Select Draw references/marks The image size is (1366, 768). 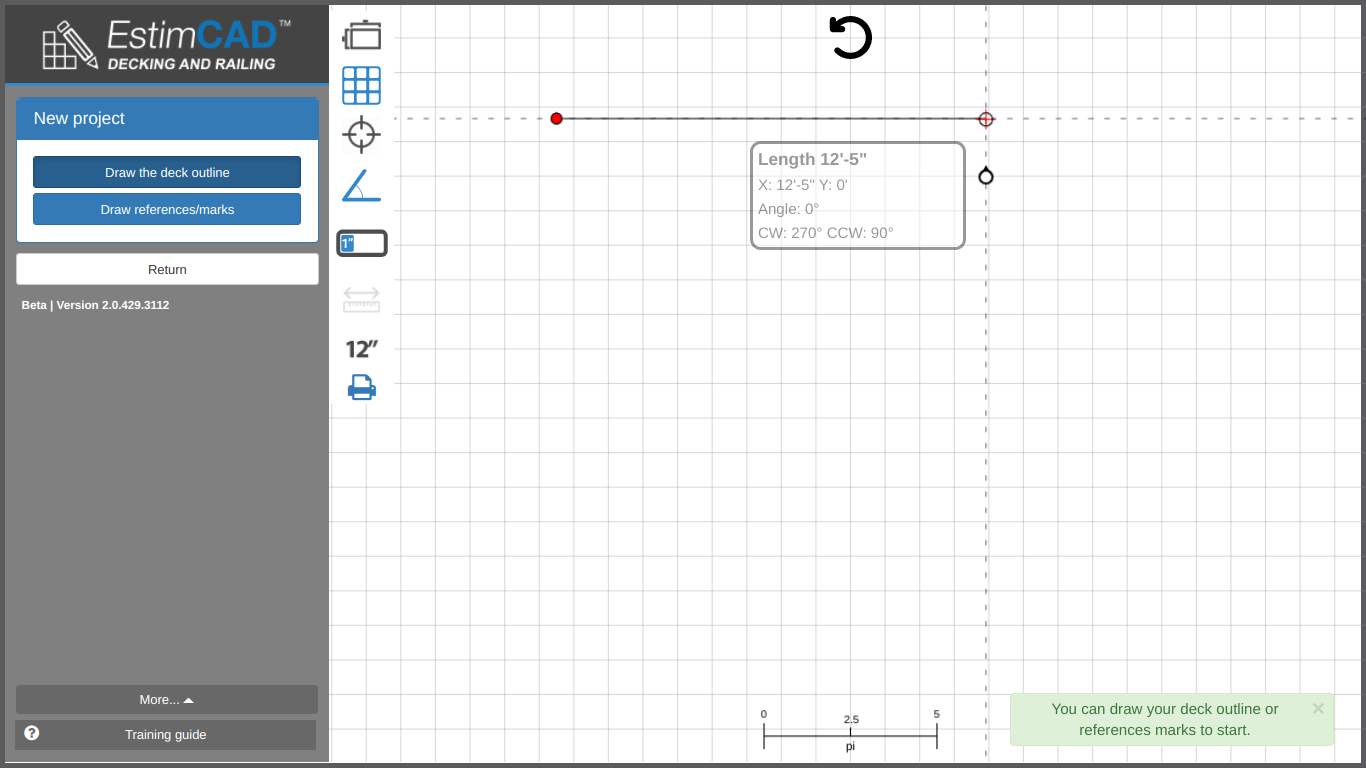coord(167,209)
